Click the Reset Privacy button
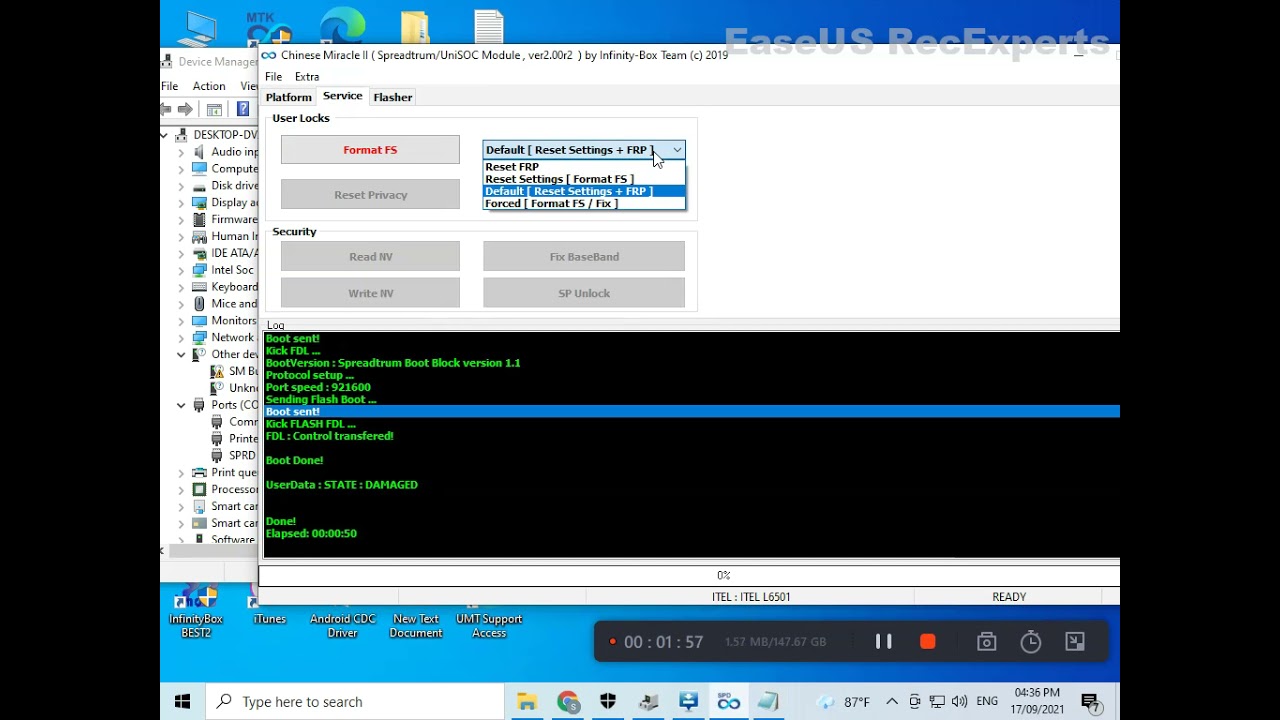This screenshot has width=1280, height=720. coord(370,195)
